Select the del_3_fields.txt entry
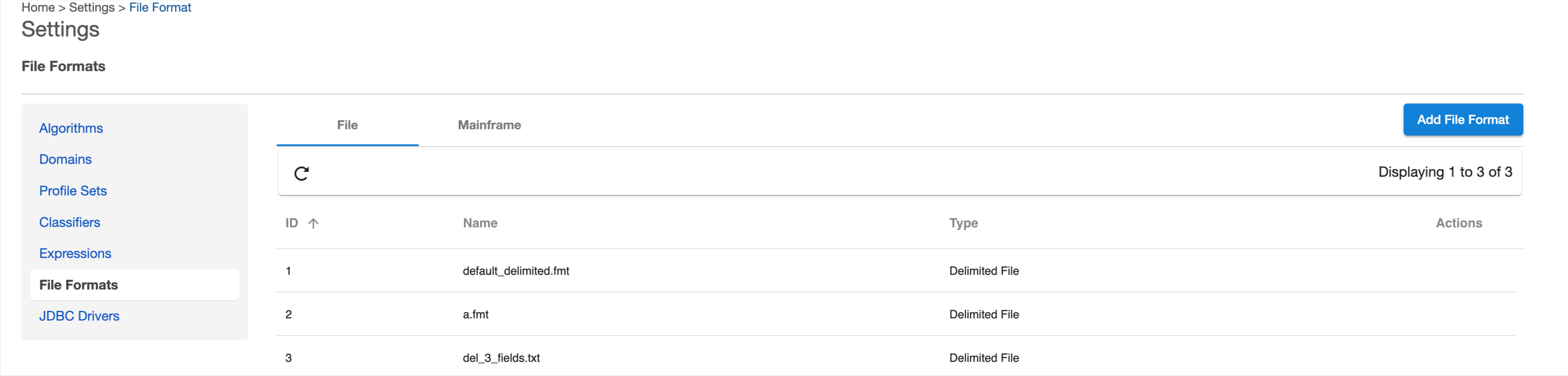 tap(501, 358)
